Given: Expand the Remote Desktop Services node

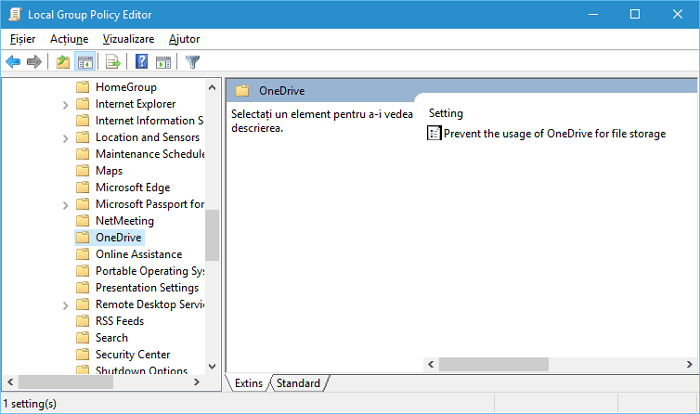Looking at the screenshot, I should [66, 305].
